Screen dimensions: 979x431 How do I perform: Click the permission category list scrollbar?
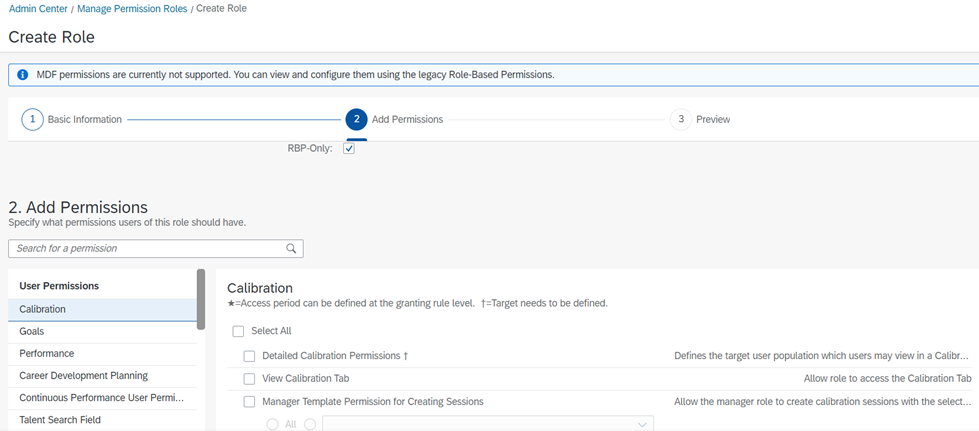200,299
